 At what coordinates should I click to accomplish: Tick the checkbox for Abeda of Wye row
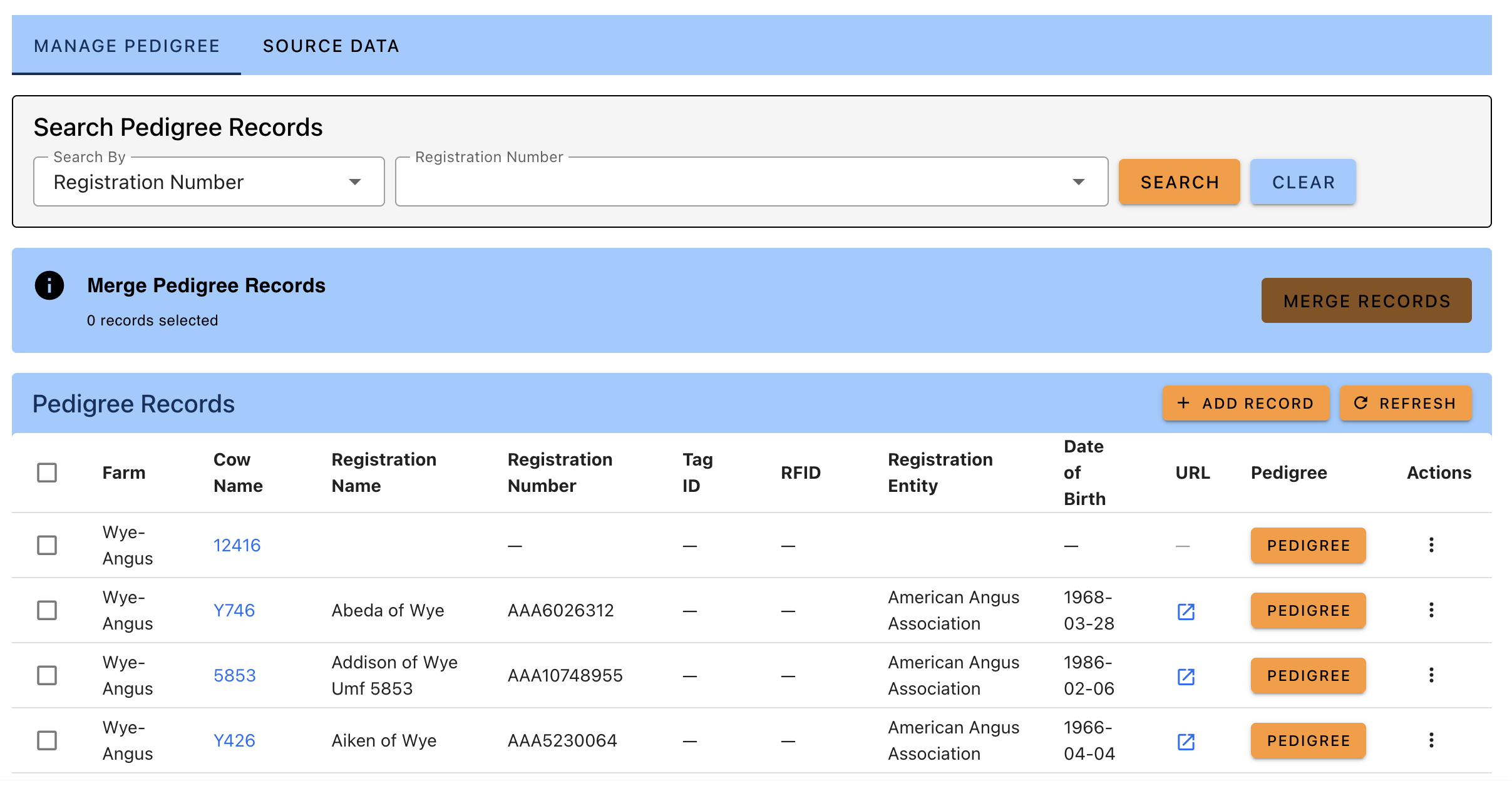pyautogui.click(x=47, y=610)
